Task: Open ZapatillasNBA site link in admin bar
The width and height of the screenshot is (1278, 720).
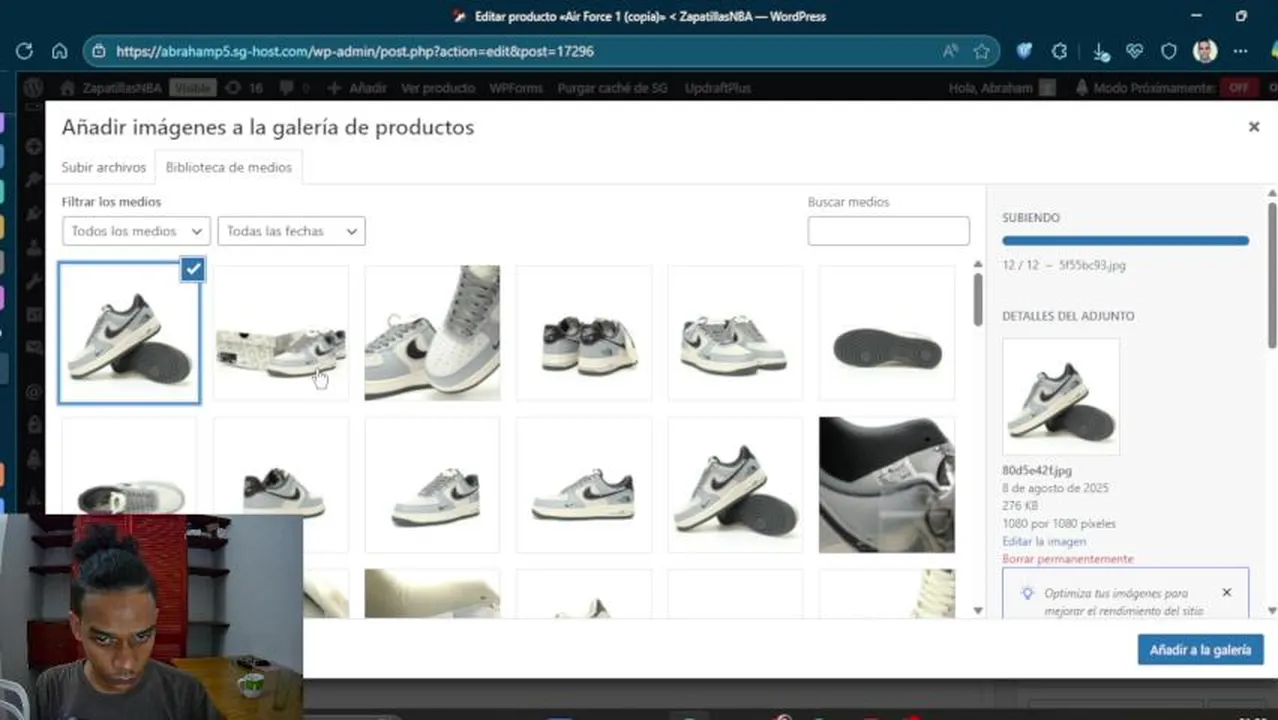Action: (113, 88)
